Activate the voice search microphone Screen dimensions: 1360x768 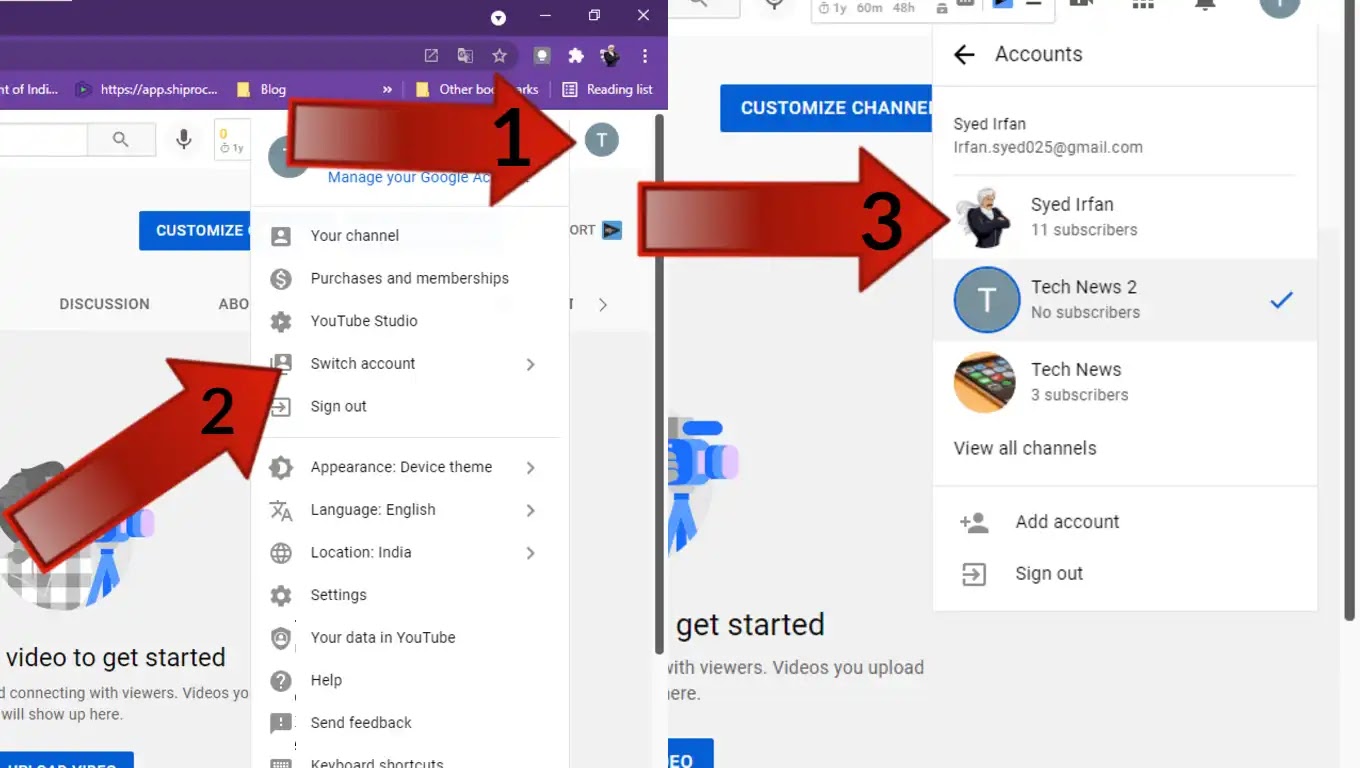point(184,140)
